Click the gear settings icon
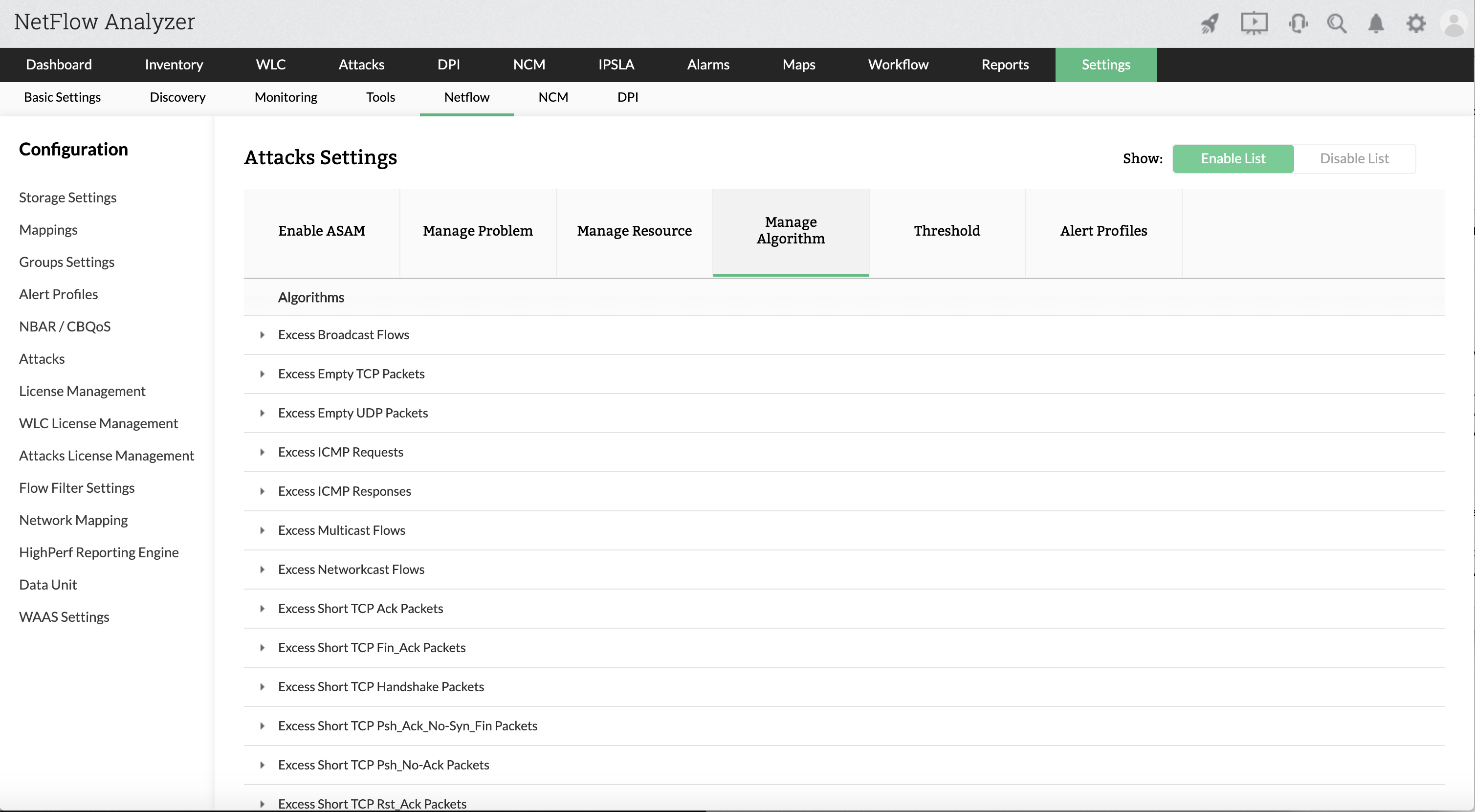 tap(1415, 24)
